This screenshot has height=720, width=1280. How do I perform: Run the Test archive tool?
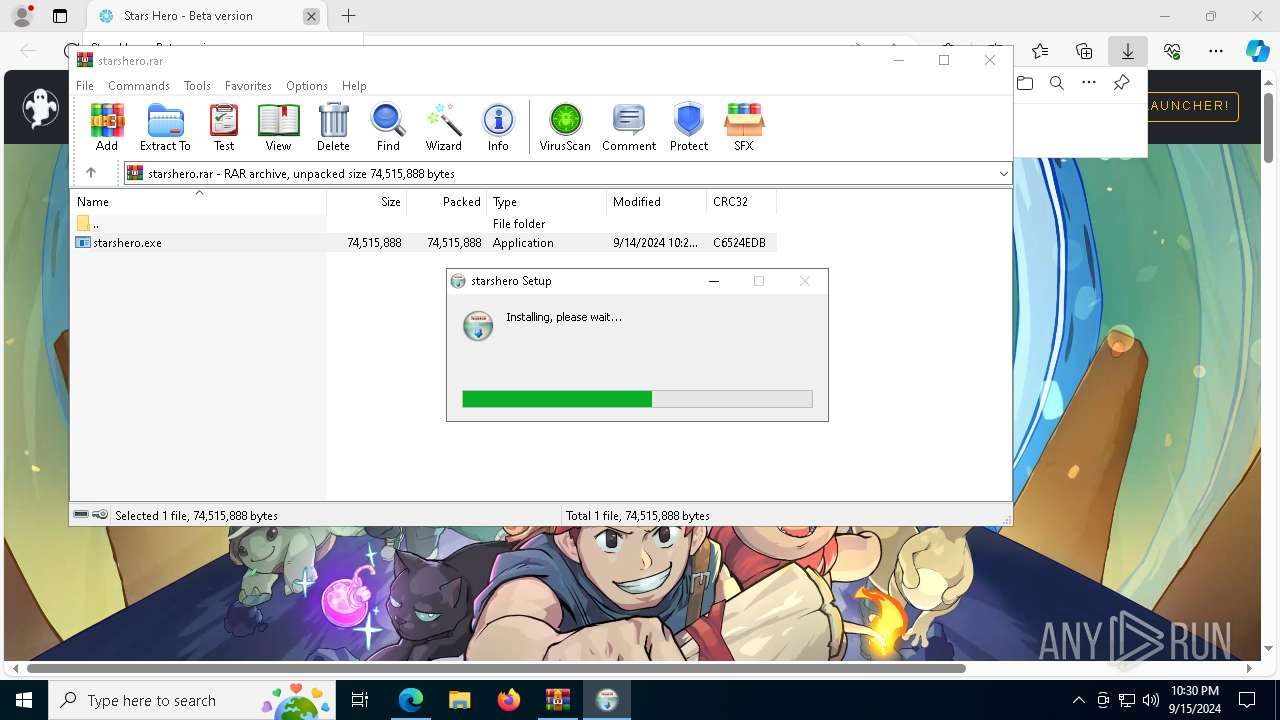point(224,127)
